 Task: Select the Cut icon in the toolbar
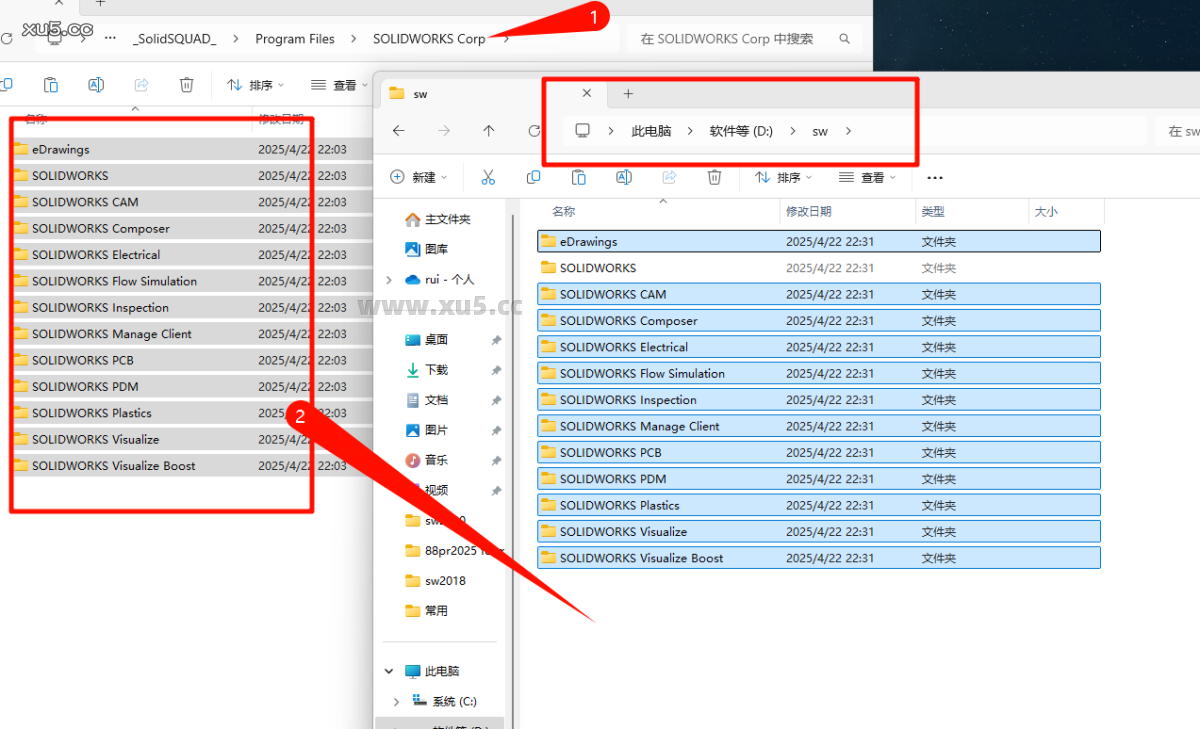(x=488, y=177)
